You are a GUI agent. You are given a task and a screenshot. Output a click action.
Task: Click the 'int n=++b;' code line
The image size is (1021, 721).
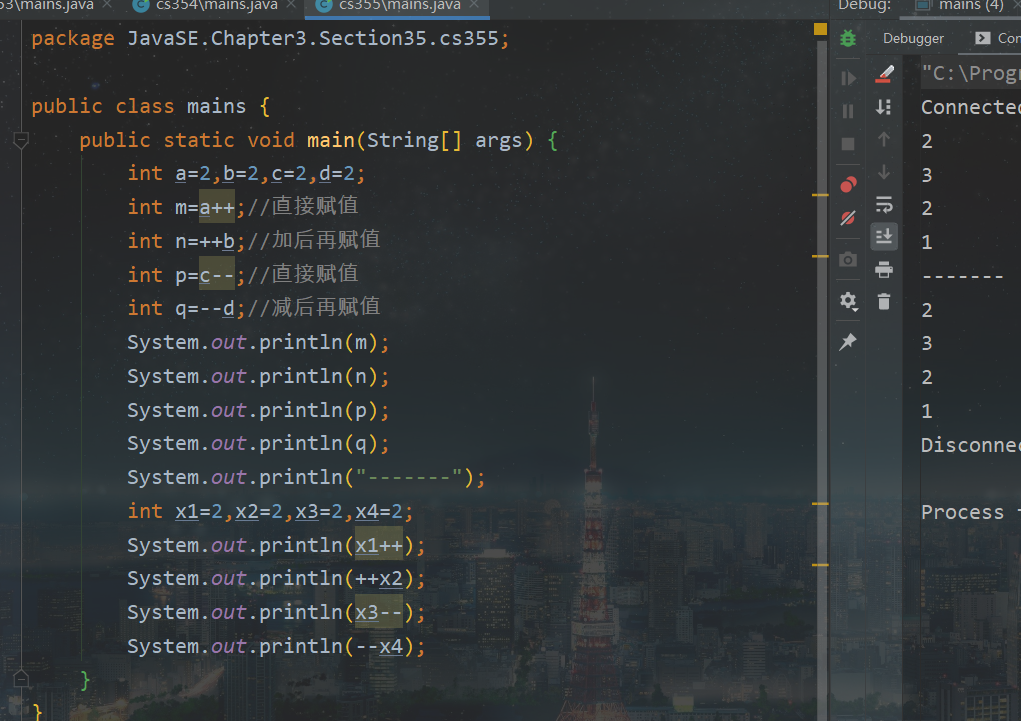point(186,241)
